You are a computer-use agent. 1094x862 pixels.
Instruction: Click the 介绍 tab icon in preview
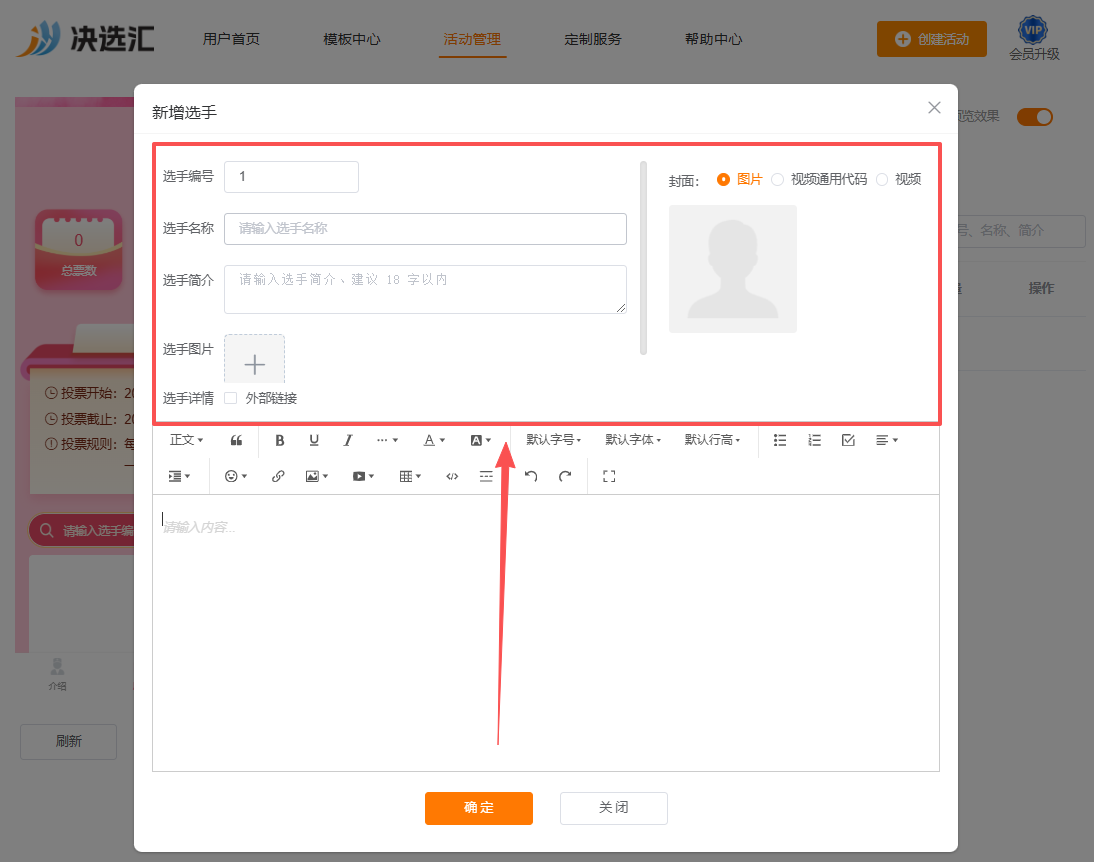click(57, 673)
